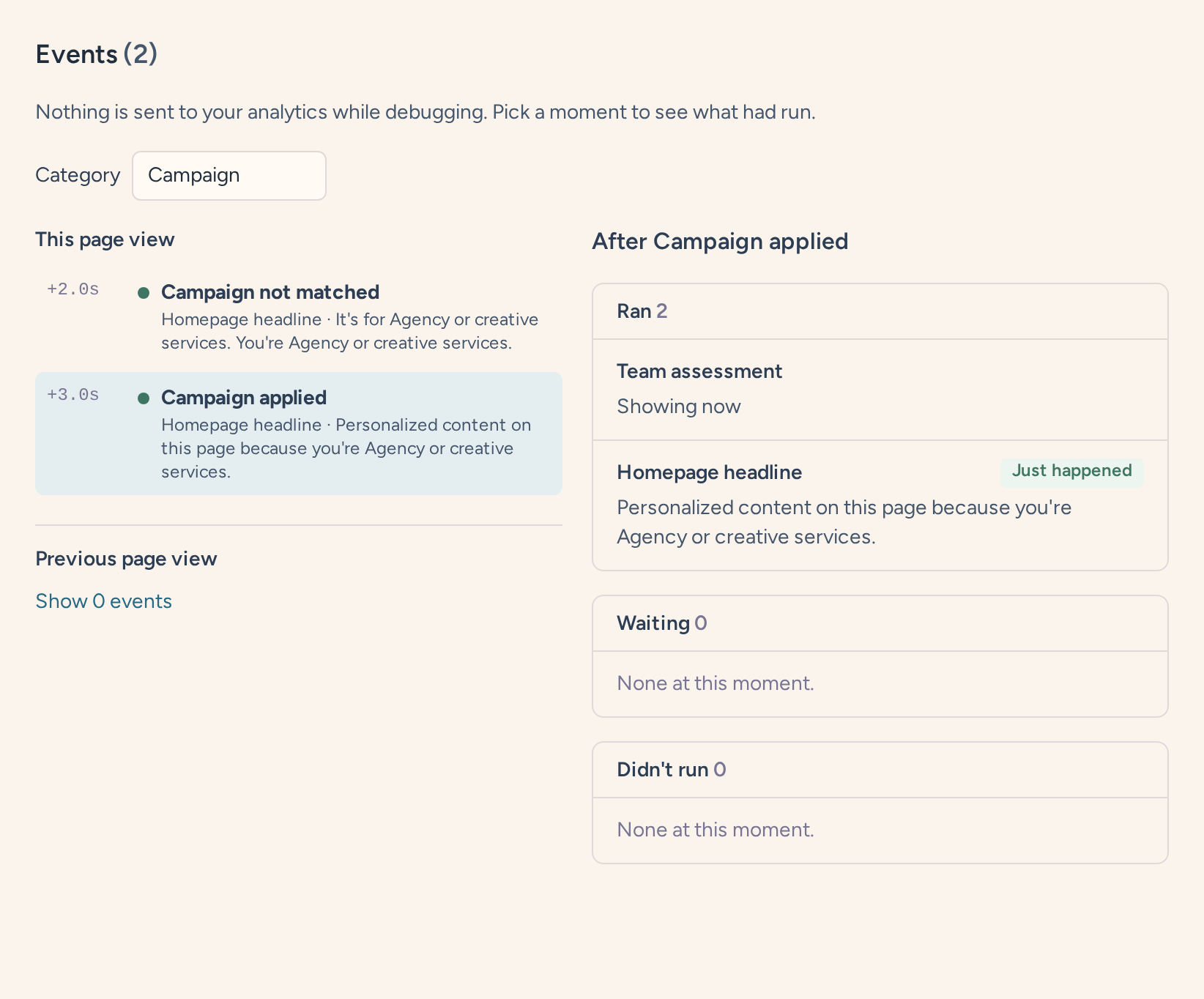Image resolution: width=1204 pixels, height=999 pixels.
Task: Click None at this moment under Didn't run
Action: pos(716,830)
